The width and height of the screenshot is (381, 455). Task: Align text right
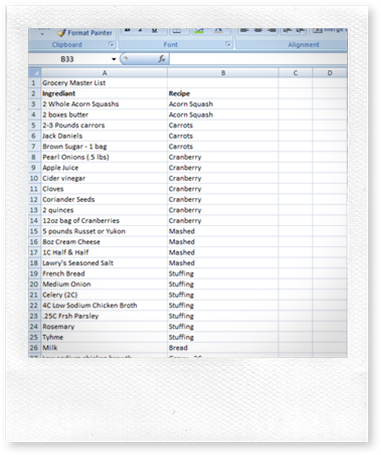(x=271, y=31)
